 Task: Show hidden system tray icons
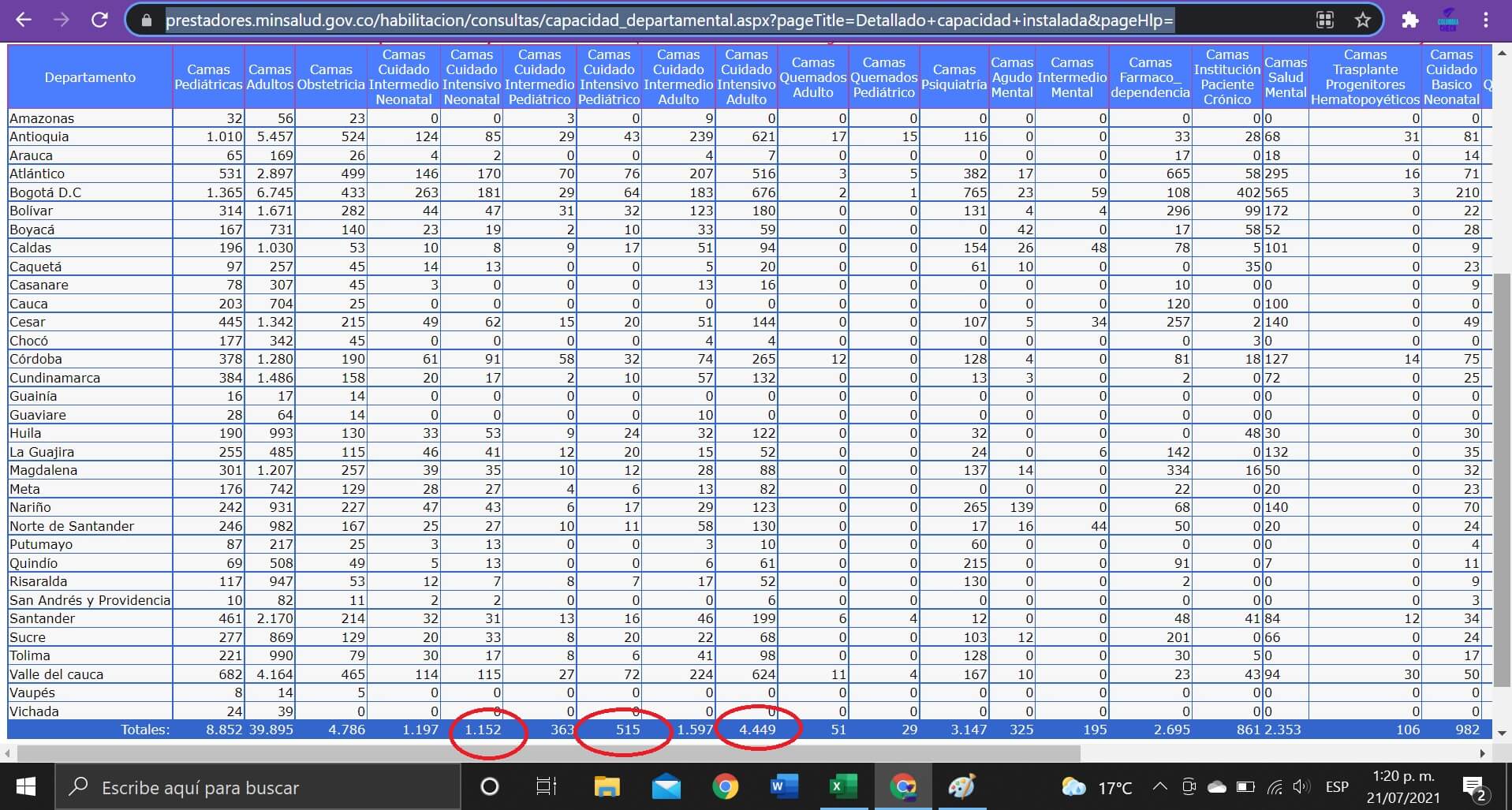pyautogui.click(x=1159, y=786)
